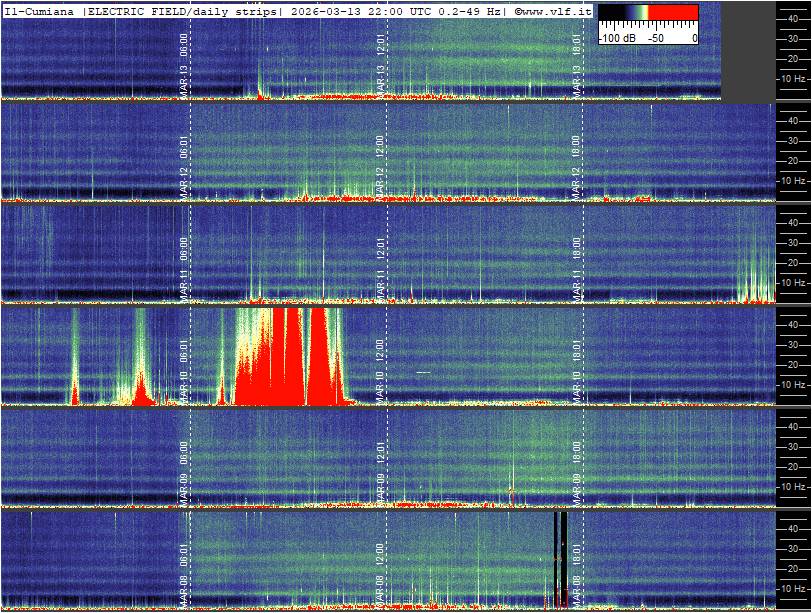Click the 20 axis label on the MAR 11 strip
The height and width of the screenshot is (613, 812).
790,263
